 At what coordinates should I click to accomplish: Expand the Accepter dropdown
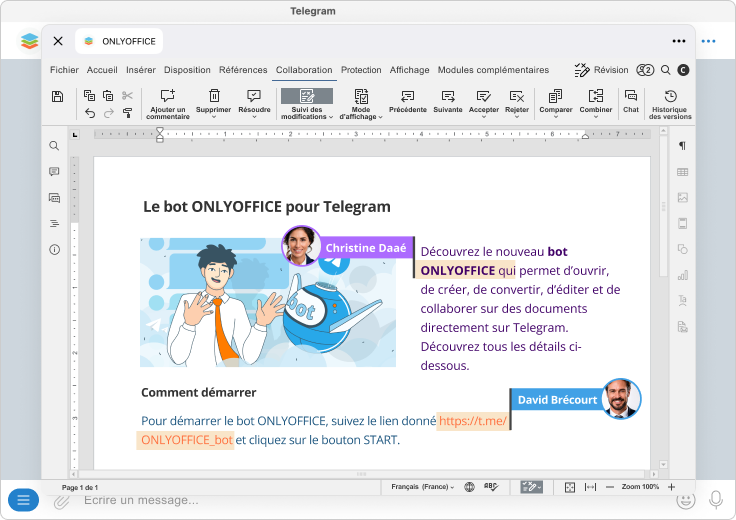tap(484, 117)
